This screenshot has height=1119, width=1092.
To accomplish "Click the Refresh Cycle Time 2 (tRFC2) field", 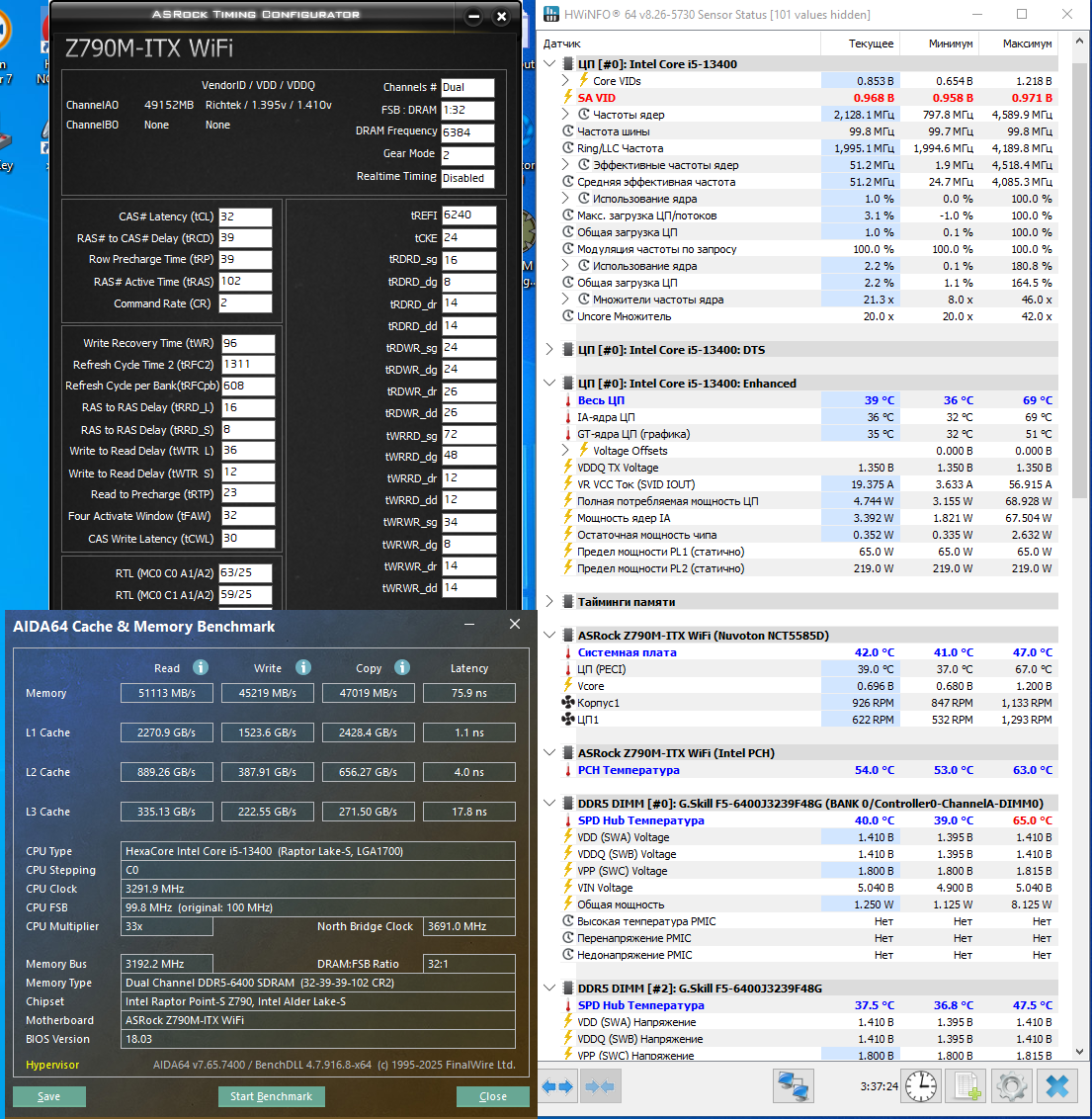I will point(247,365).
